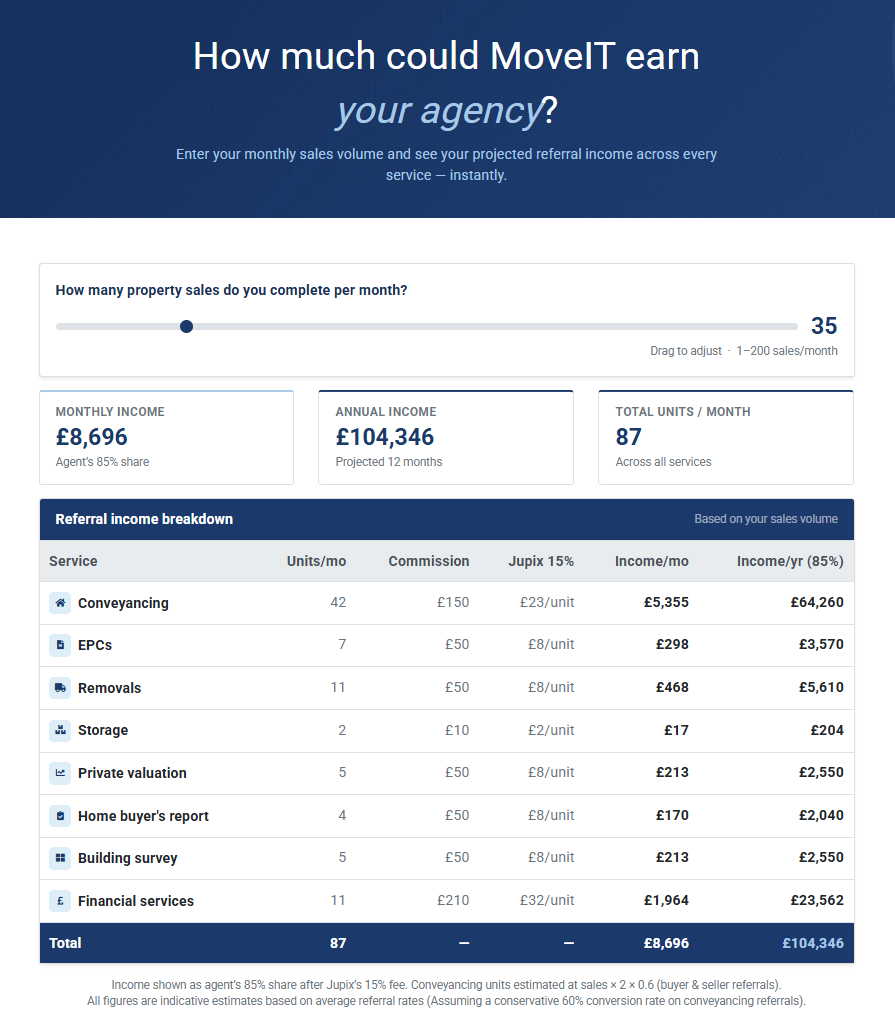Click the Building survey grid icon

pos(60,858)
